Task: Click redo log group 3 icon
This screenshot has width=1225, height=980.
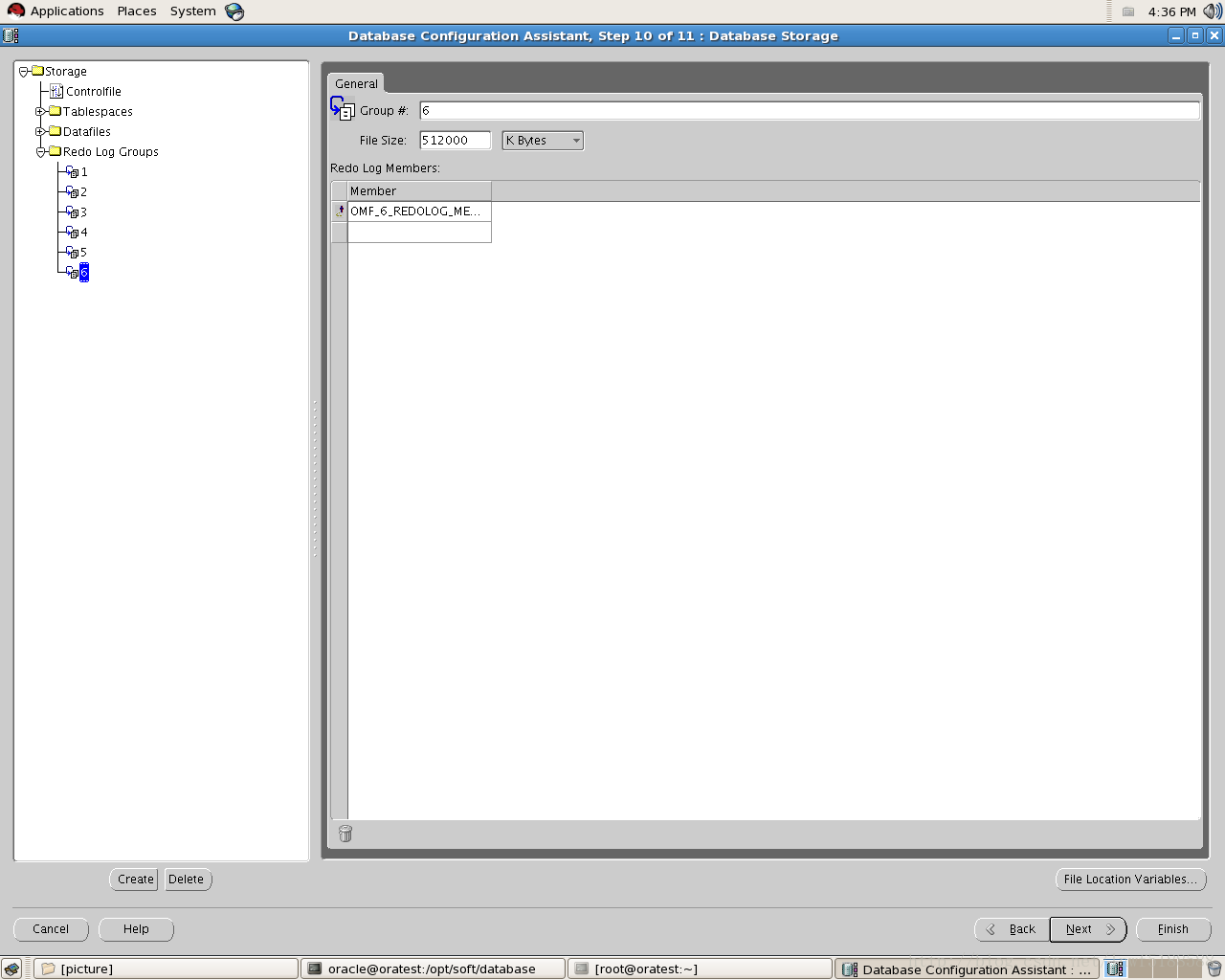Action: (x=73, y=212)
